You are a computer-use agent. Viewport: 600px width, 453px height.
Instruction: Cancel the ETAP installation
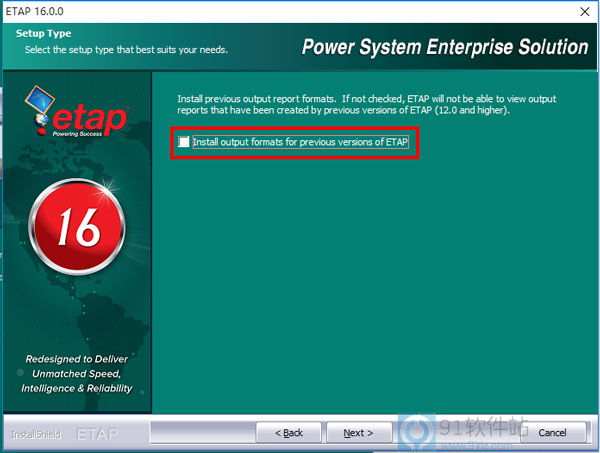552,432
